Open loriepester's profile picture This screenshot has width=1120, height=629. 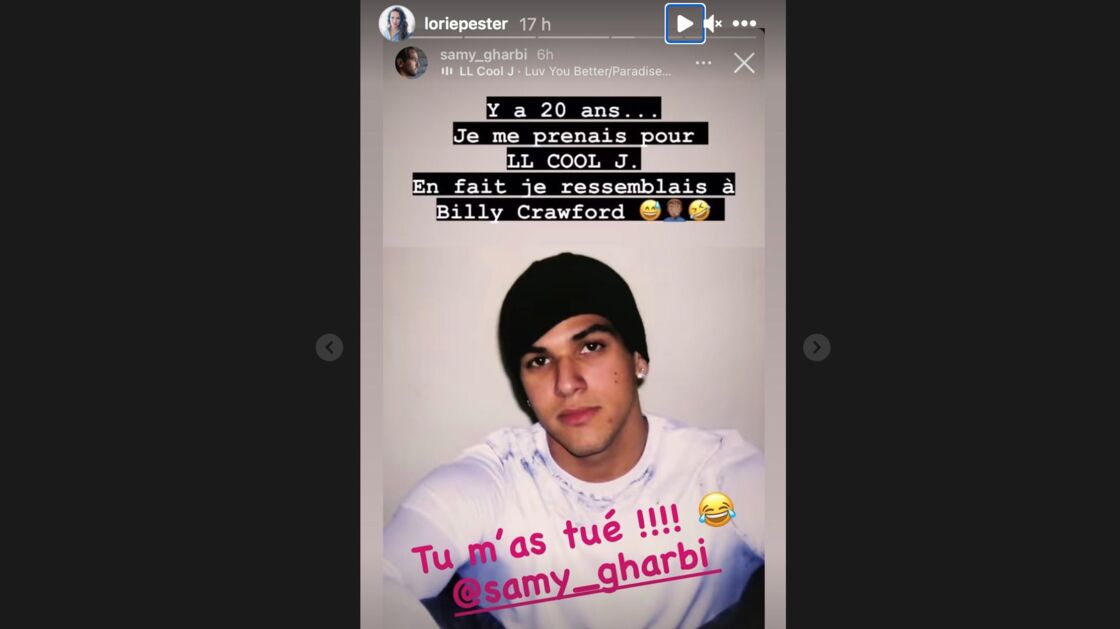pyautogui.click(x=396, y=24)
